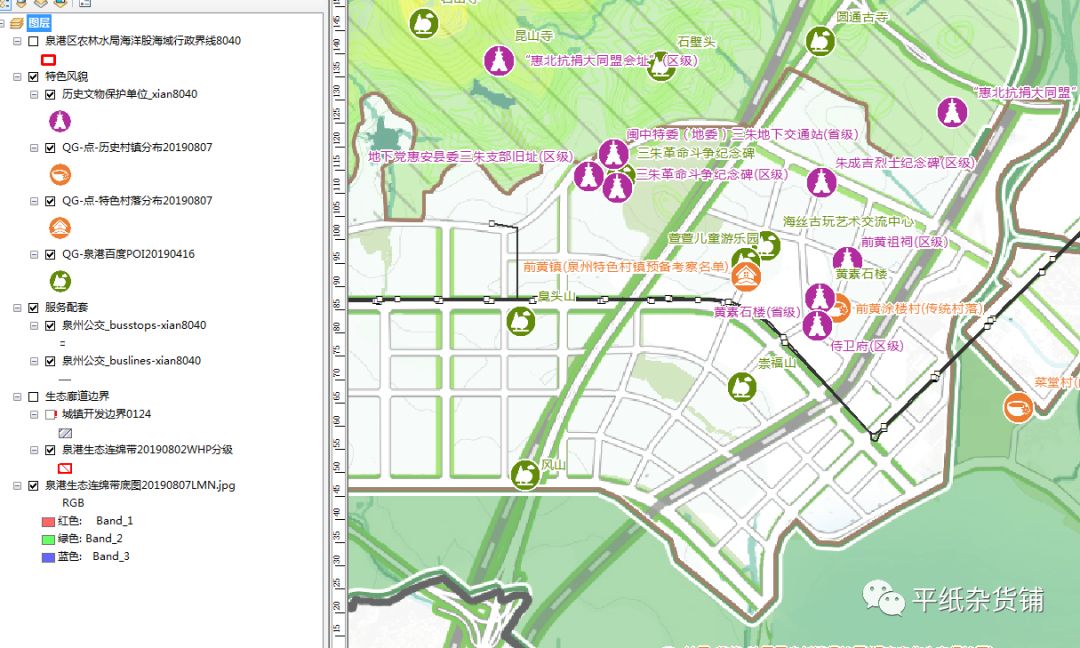Click the vertical ruler beside the map
The height and width of the screenshot is (648, 1080).
pos(337,324)
